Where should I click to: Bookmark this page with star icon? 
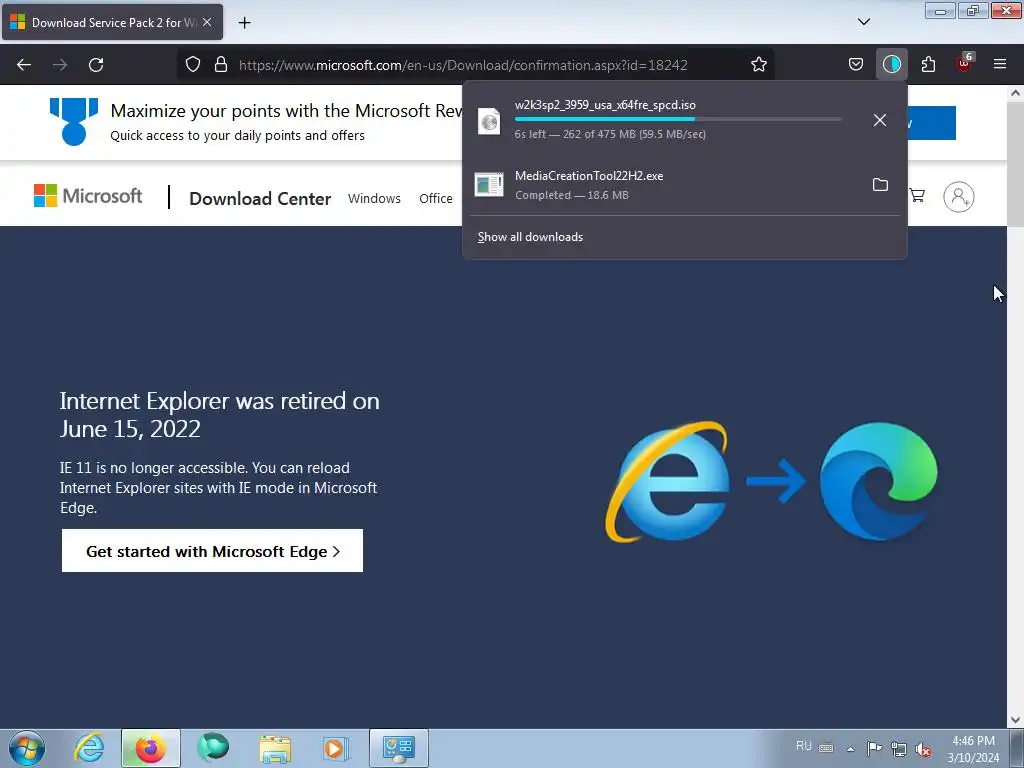coord(758,64)
